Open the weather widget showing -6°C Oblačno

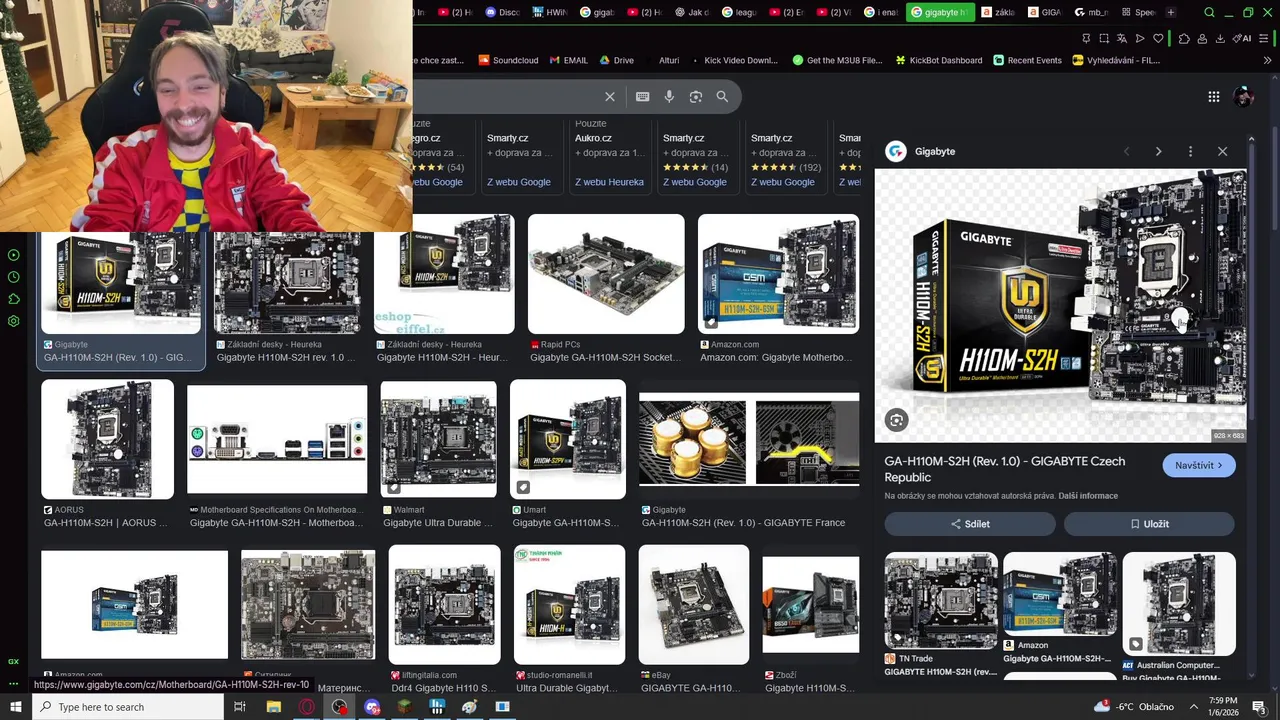tap(1134, 707)
